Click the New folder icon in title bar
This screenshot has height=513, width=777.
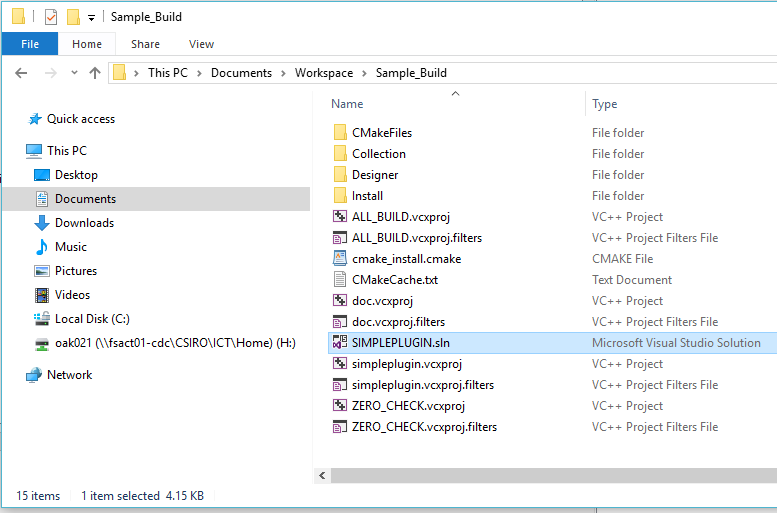pyautogui.click(x=73, y=17)
